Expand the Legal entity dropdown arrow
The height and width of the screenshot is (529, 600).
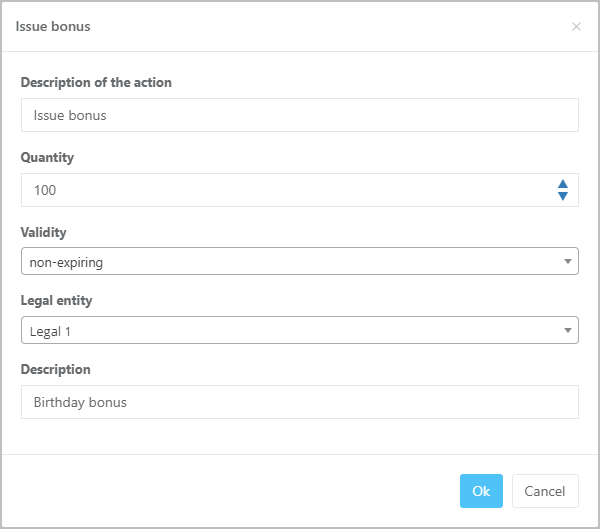567,330
